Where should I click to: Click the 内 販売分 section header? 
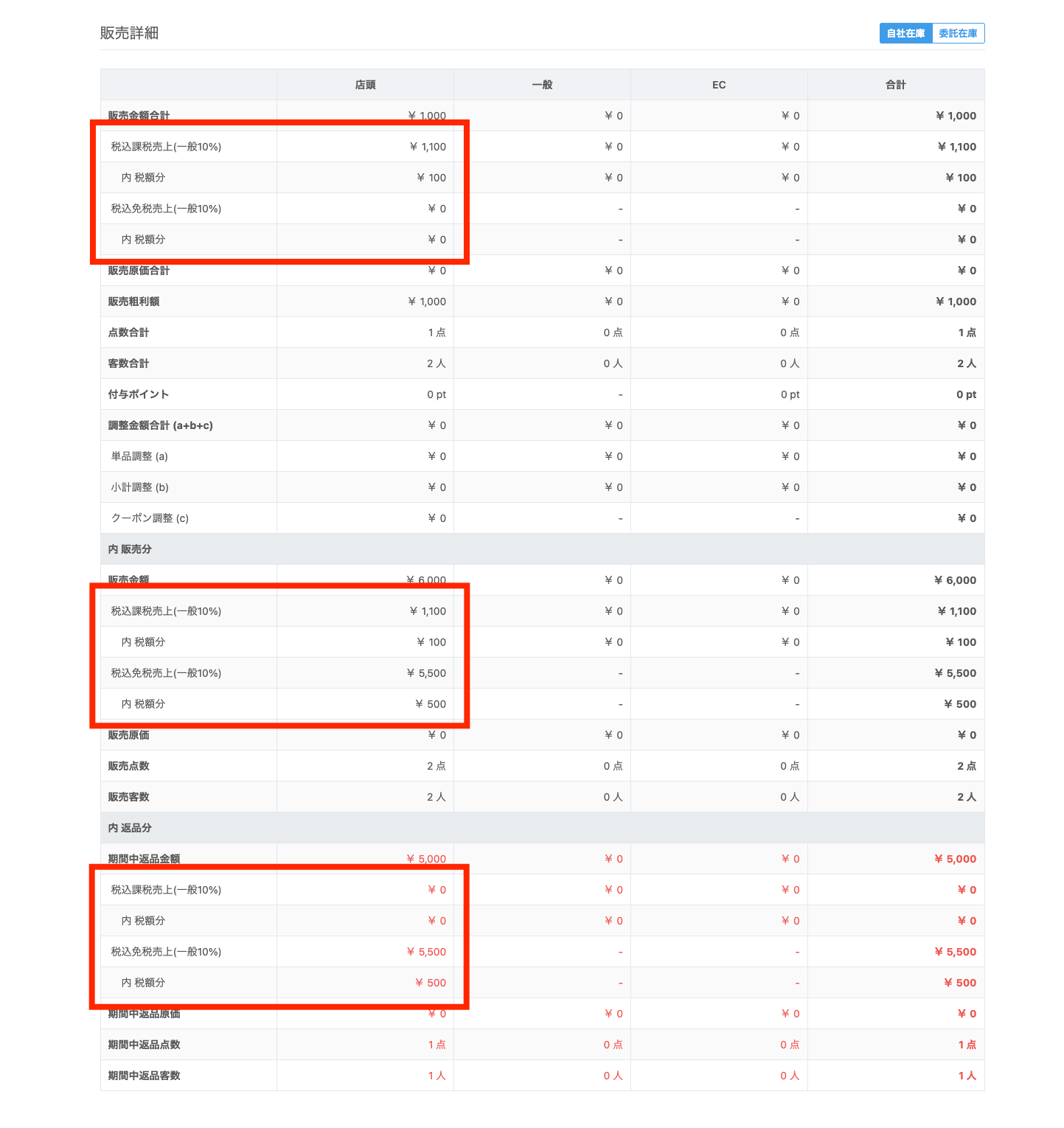tap(130, 549)
